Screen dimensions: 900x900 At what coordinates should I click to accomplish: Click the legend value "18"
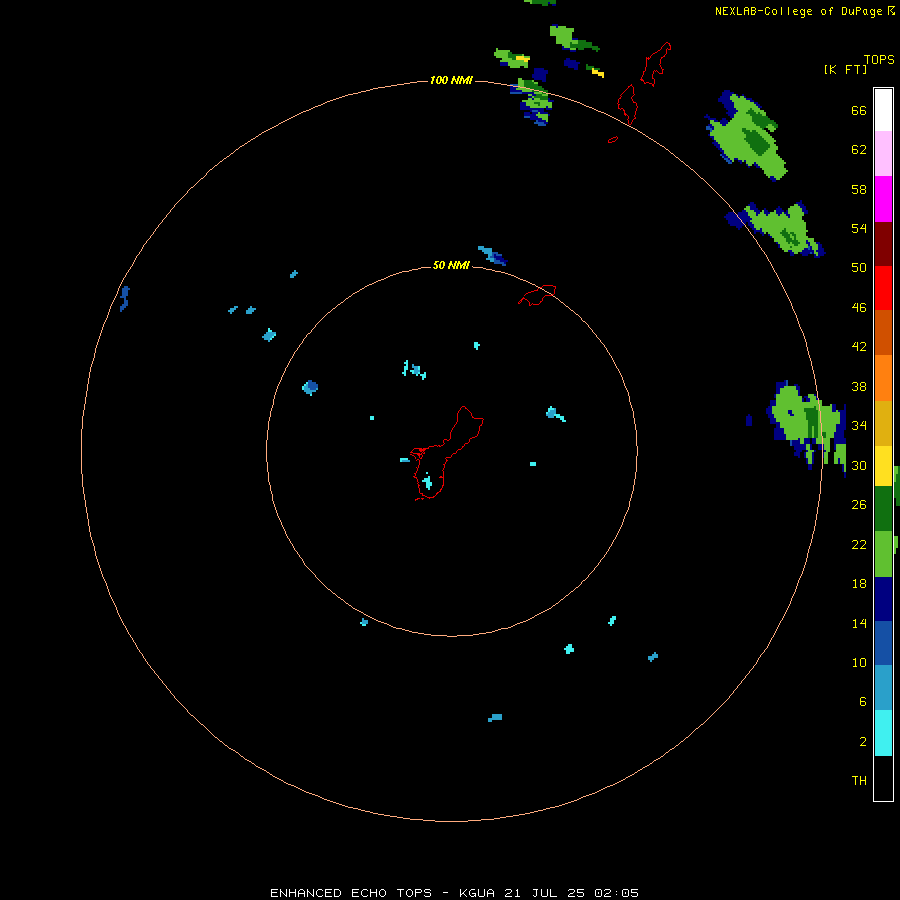click(859, 584)
